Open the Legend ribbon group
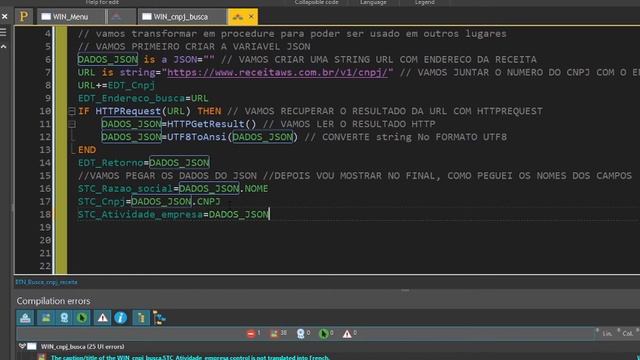 424,2
